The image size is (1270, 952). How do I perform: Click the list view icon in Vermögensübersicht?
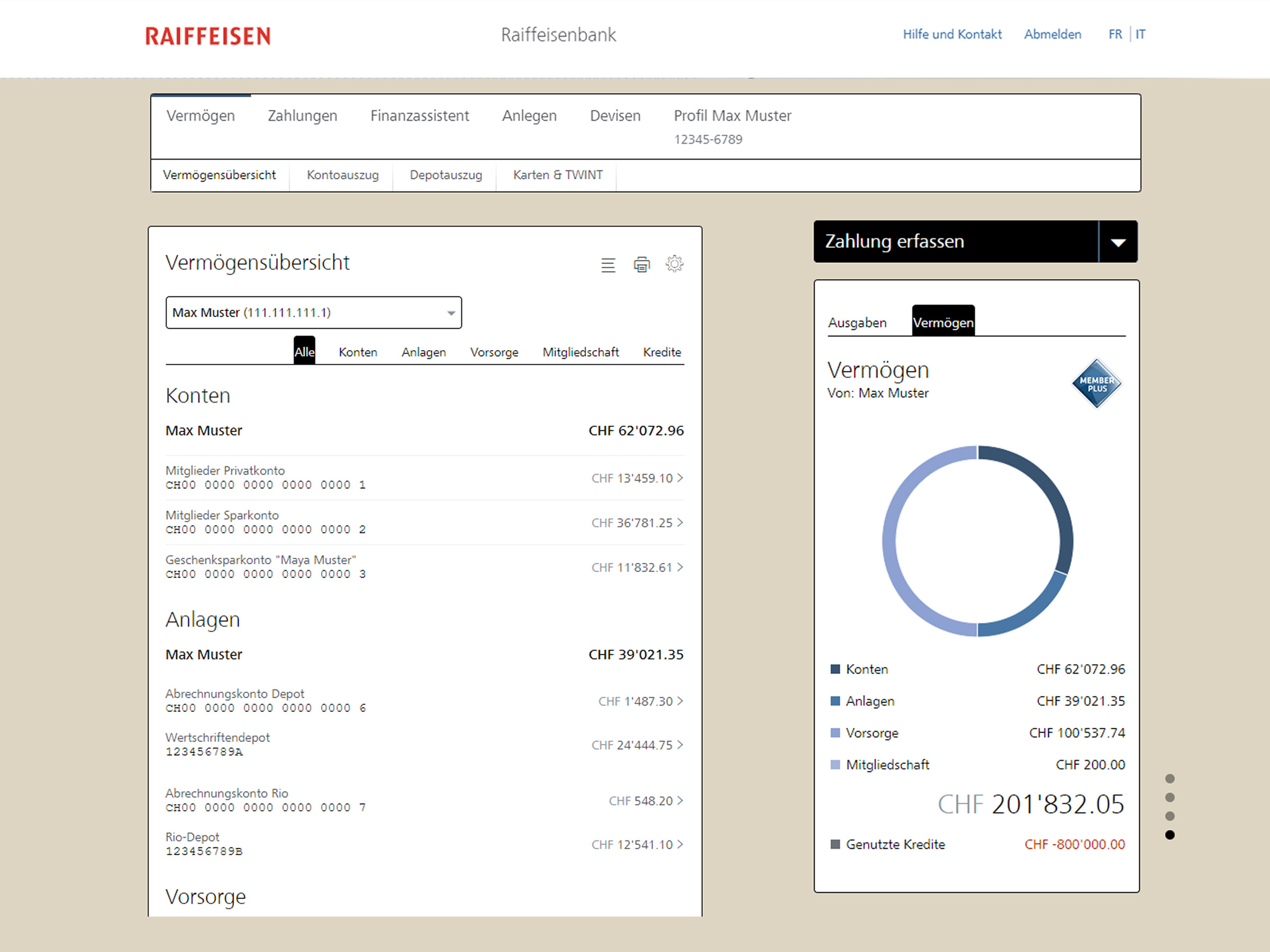point(608,265)
